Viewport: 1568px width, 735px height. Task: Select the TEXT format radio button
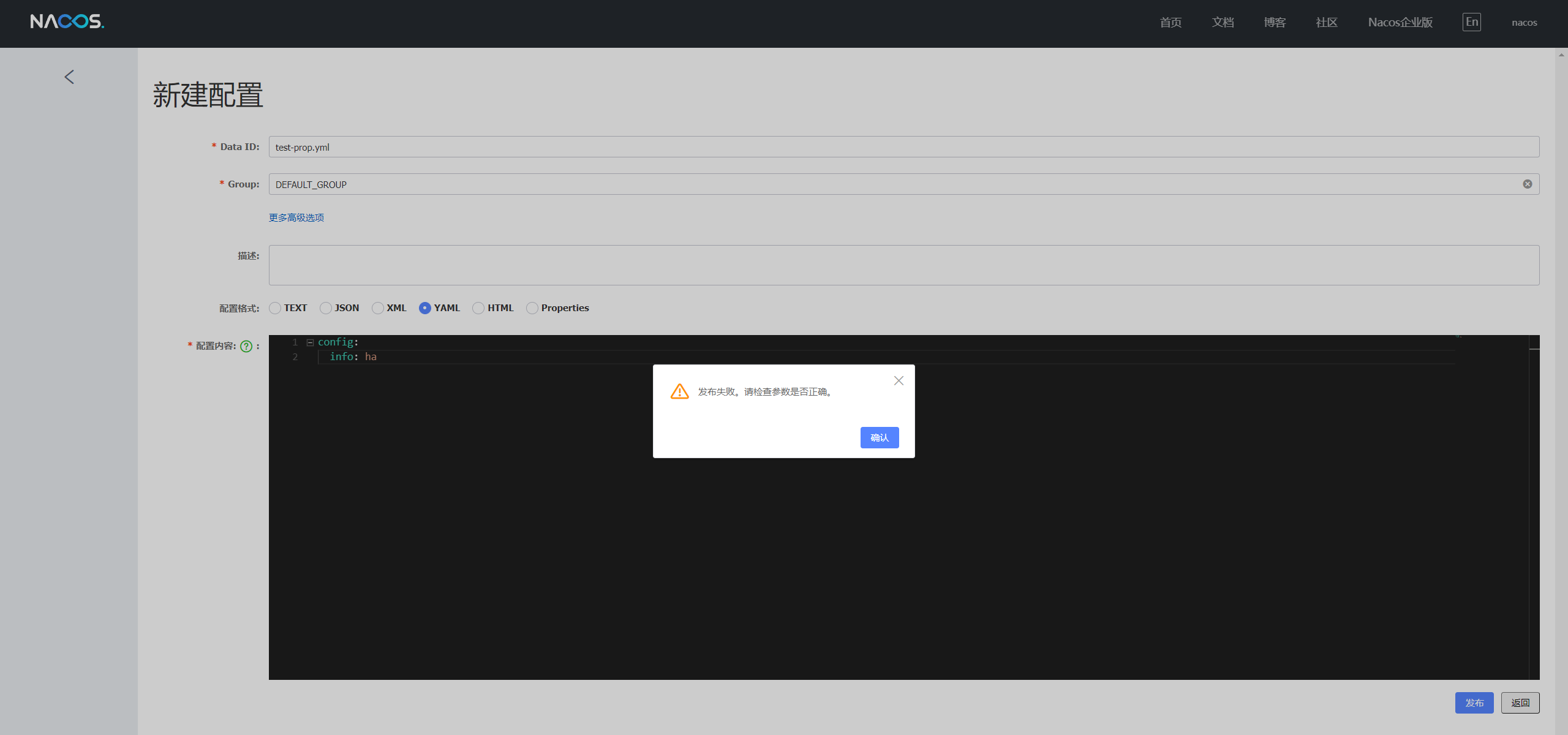[x=276, y=308]
